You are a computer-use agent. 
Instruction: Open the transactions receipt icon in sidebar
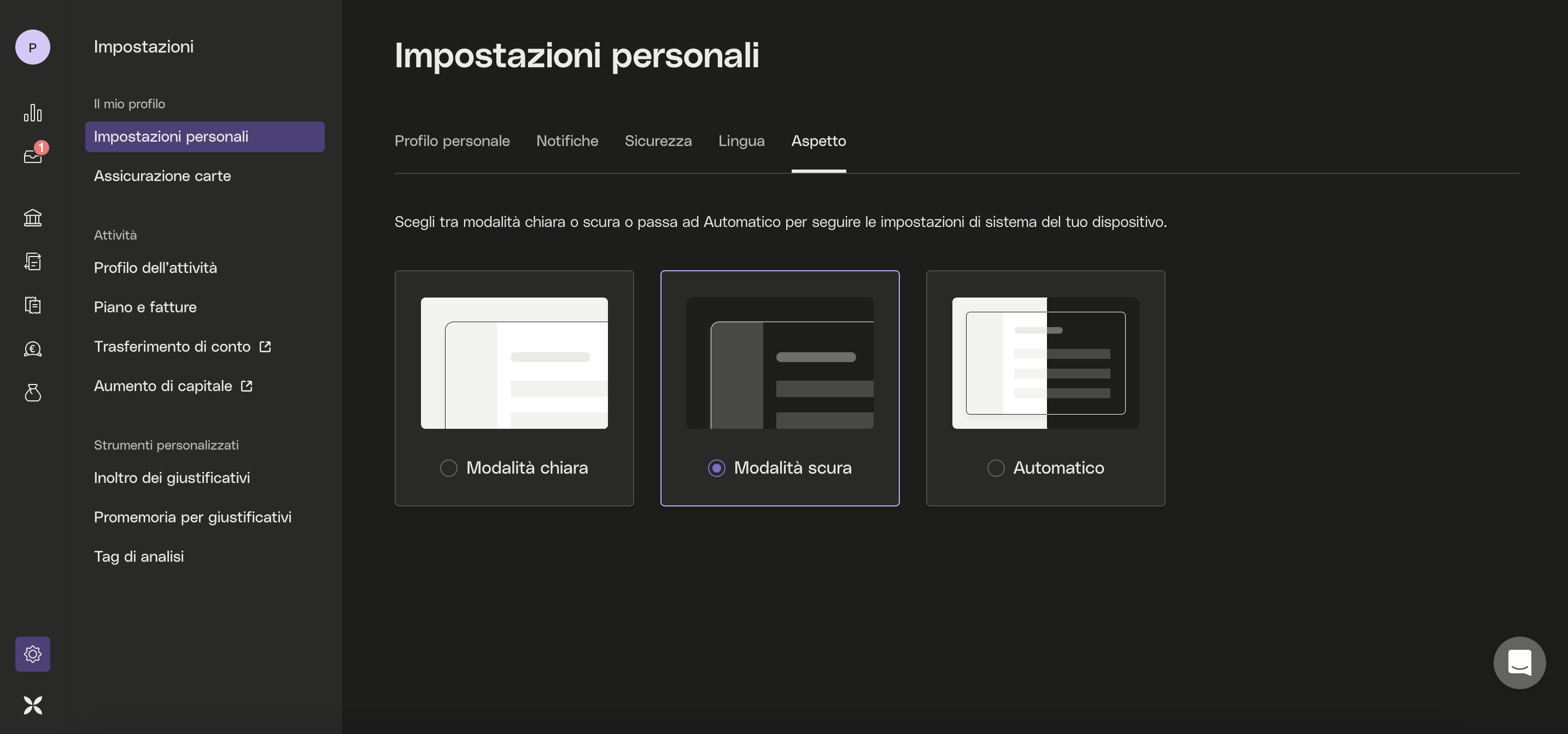coord(33,261)
